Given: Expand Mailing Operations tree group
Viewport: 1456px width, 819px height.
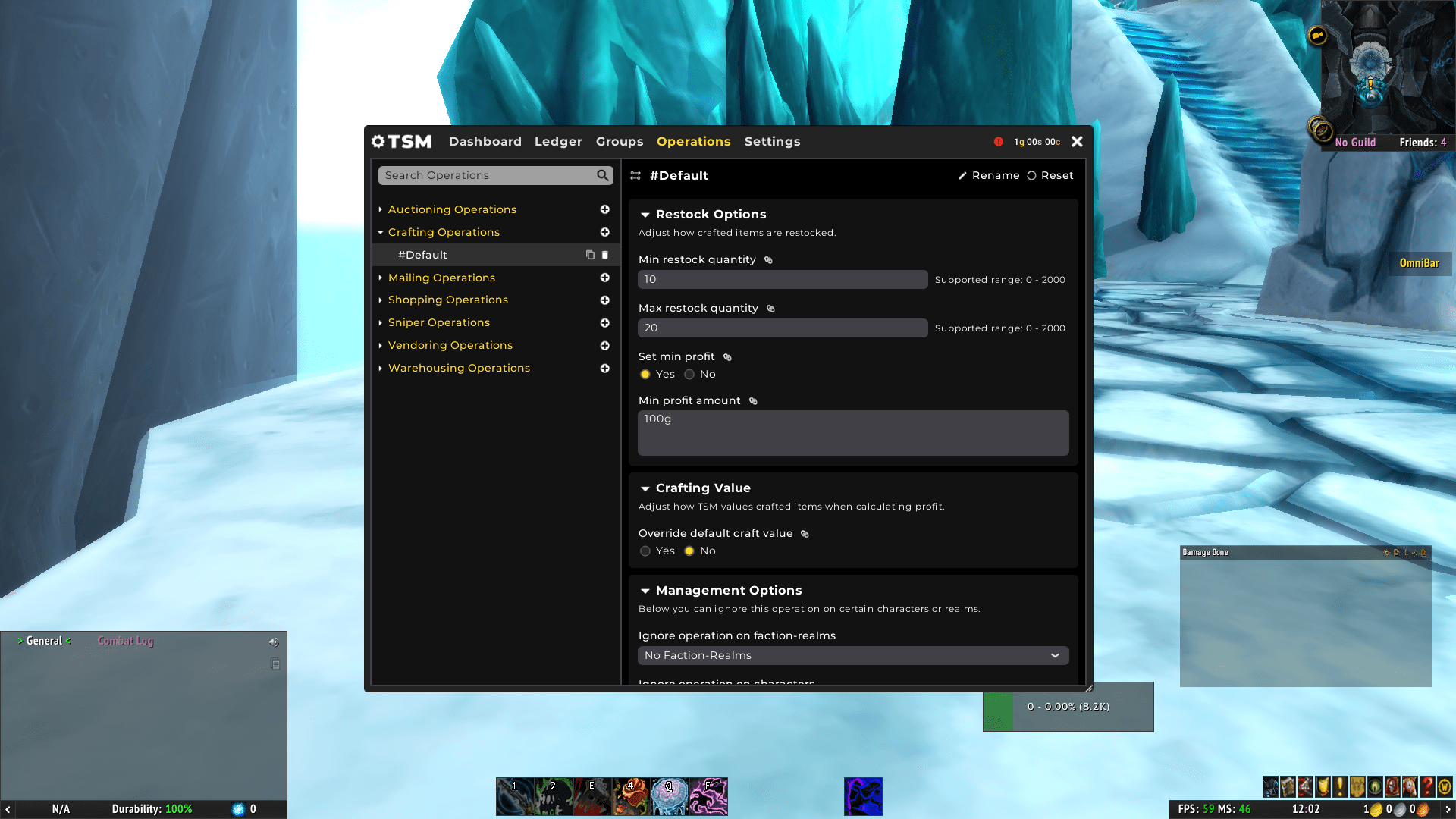Looking at the screenshot, I should pyautogui.click(x=381, y=278).
